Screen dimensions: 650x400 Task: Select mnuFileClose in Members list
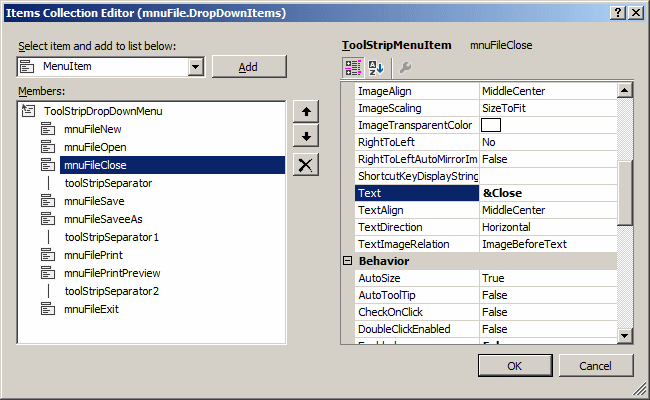(x=172, y=165)
